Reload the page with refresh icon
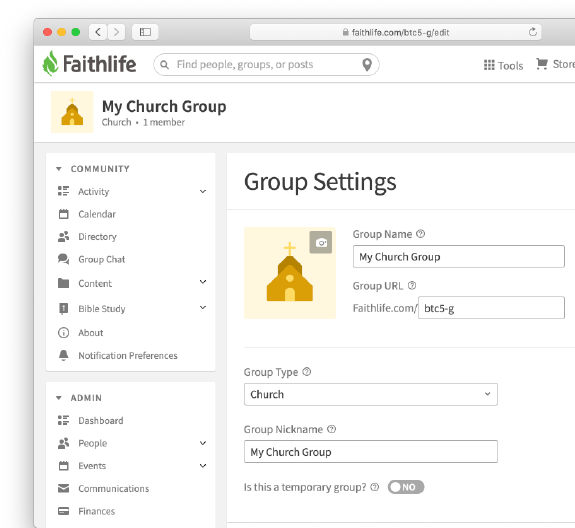Screen dimensions: 575x528 coord(533,32)
